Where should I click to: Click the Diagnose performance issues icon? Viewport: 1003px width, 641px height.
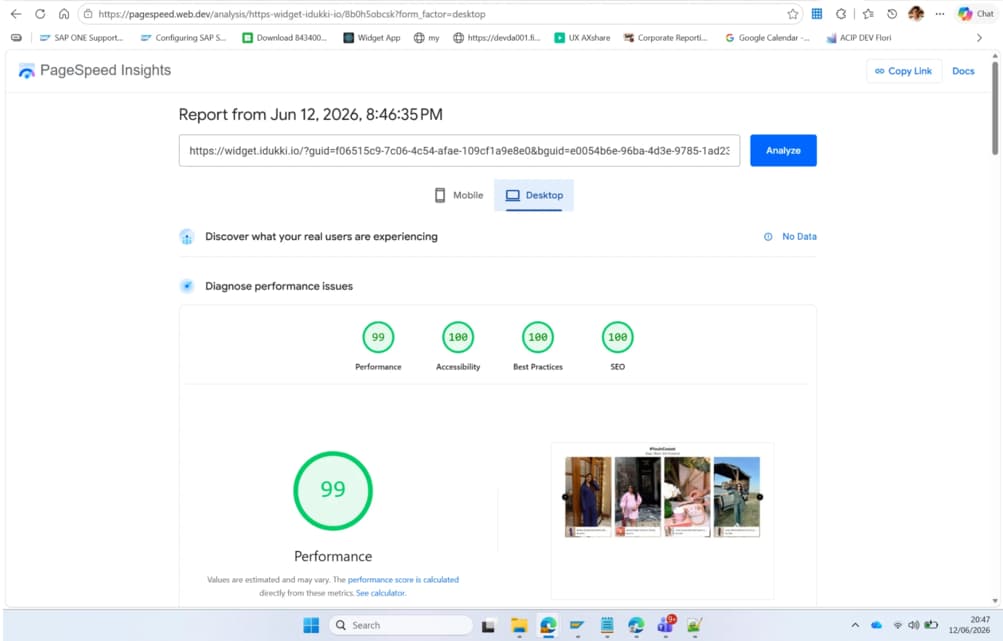pyautogui.click(x=187, y=286)
